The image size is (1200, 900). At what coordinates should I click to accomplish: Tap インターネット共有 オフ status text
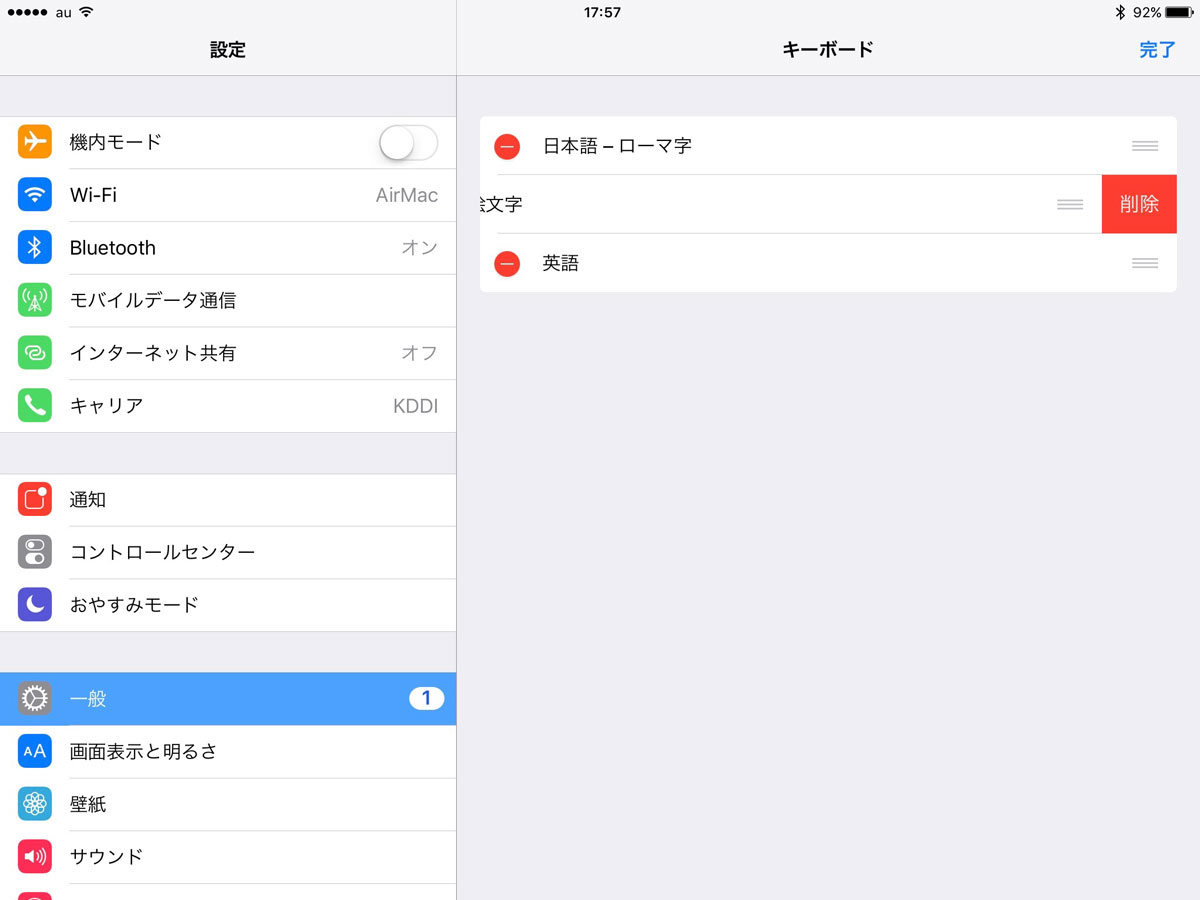click(420, 353)
